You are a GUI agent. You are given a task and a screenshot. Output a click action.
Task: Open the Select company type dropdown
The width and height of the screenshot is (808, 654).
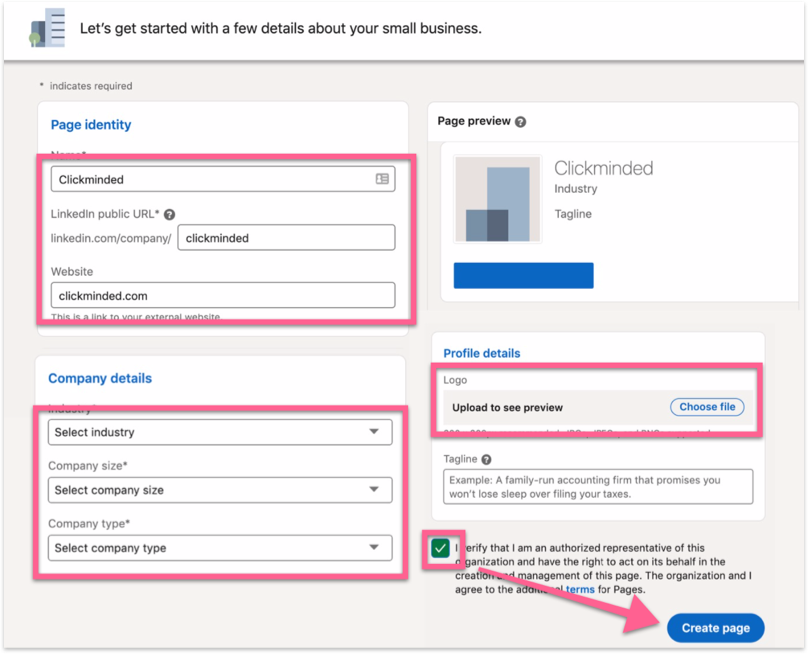220,548
